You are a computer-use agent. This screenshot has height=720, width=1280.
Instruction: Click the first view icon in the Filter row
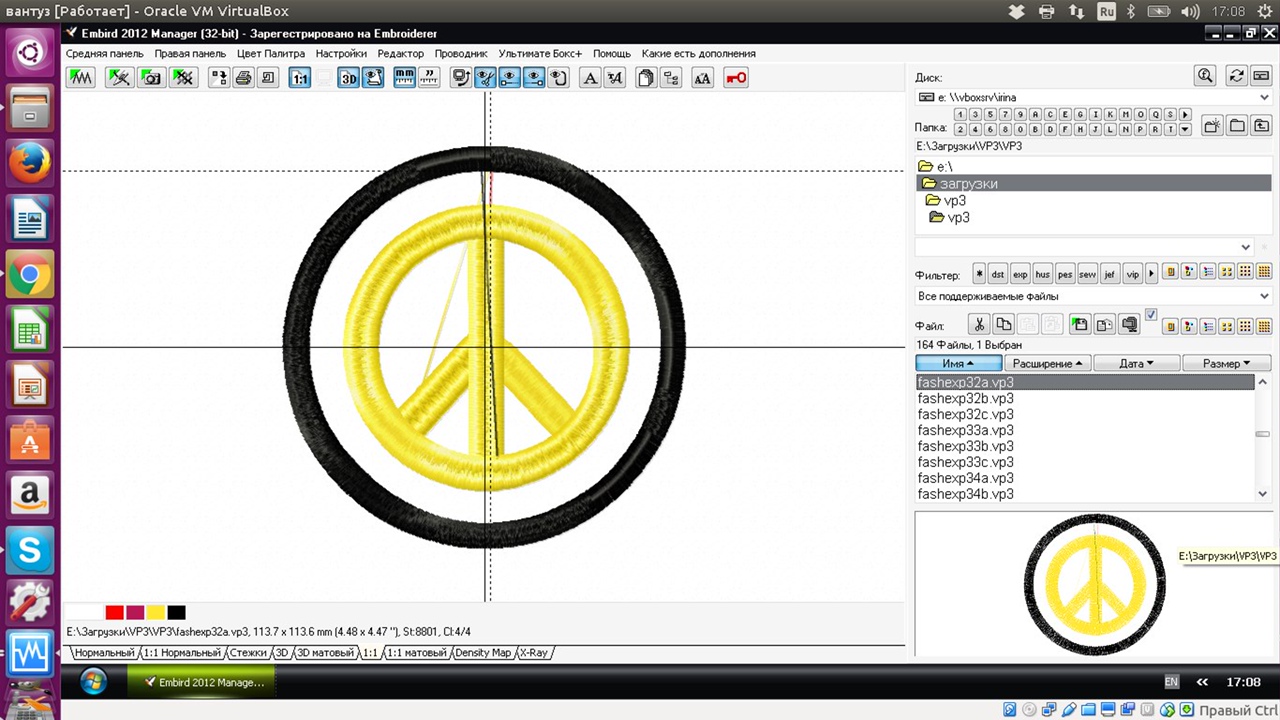point(1170,272)
